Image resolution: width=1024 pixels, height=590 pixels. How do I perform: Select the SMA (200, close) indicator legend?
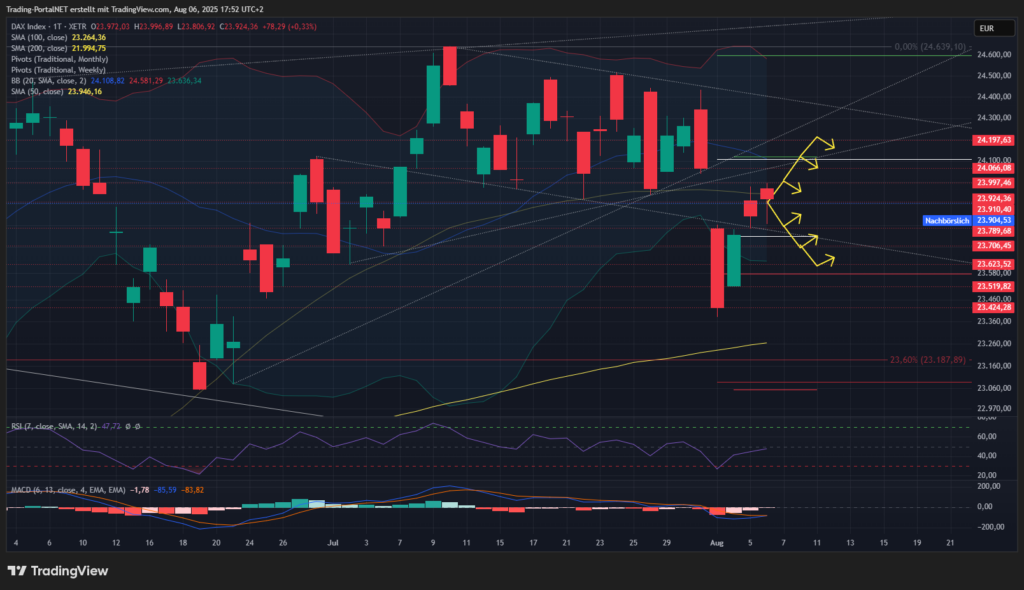point(40,48)
